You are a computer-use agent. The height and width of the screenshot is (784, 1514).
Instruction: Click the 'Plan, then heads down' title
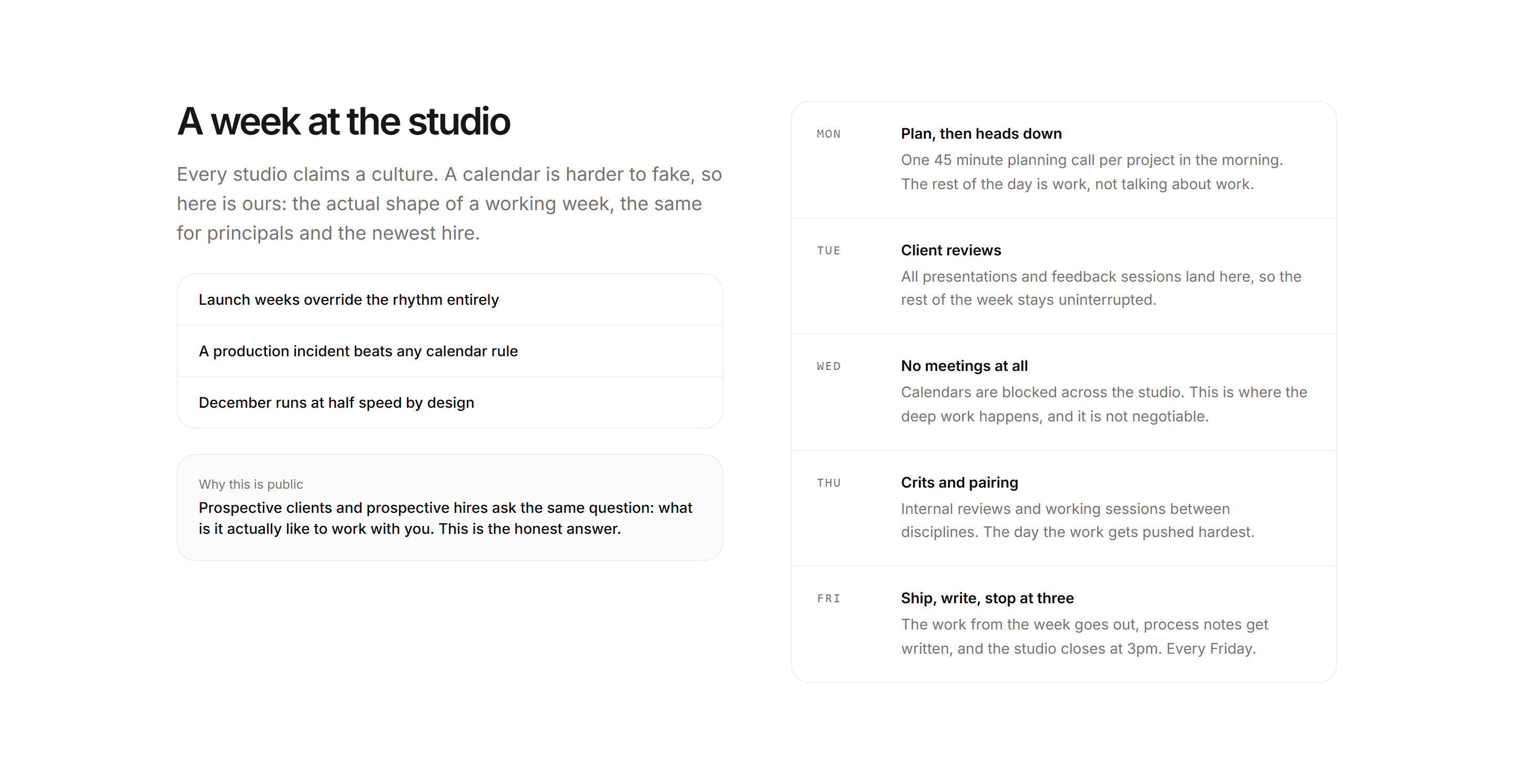981,134
